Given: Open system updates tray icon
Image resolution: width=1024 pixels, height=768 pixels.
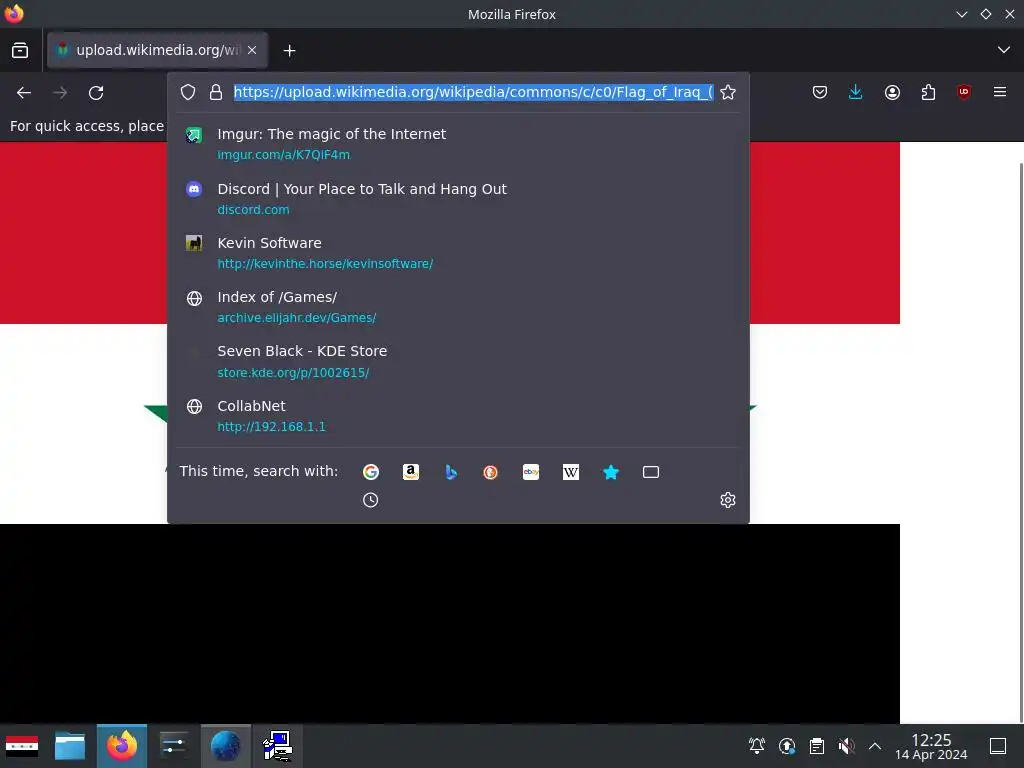Looking at the screenshot, I should [x=787, y=746].
